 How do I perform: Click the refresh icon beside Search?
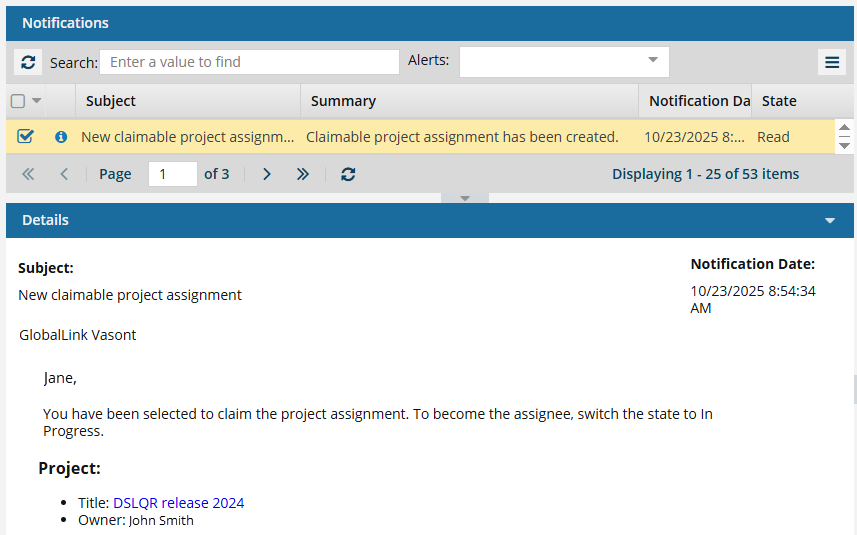(x=28, y=62)
